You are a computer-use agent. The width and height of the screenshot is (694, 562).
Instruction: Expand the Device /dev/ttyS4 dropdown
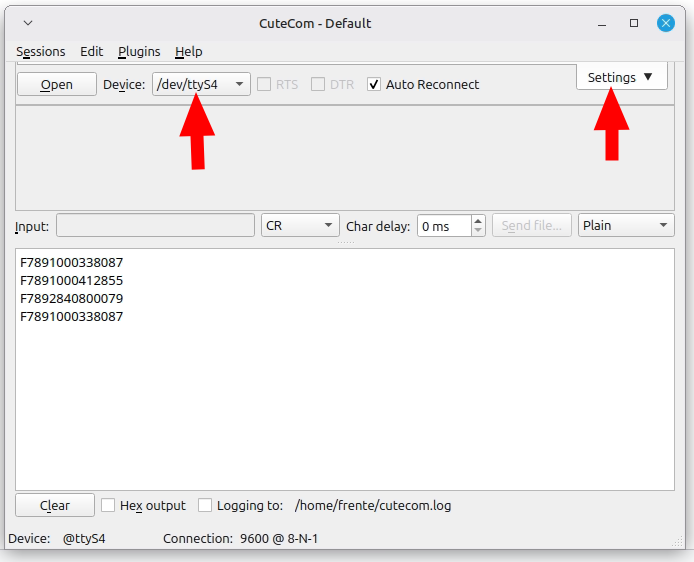tap(201, 84)
